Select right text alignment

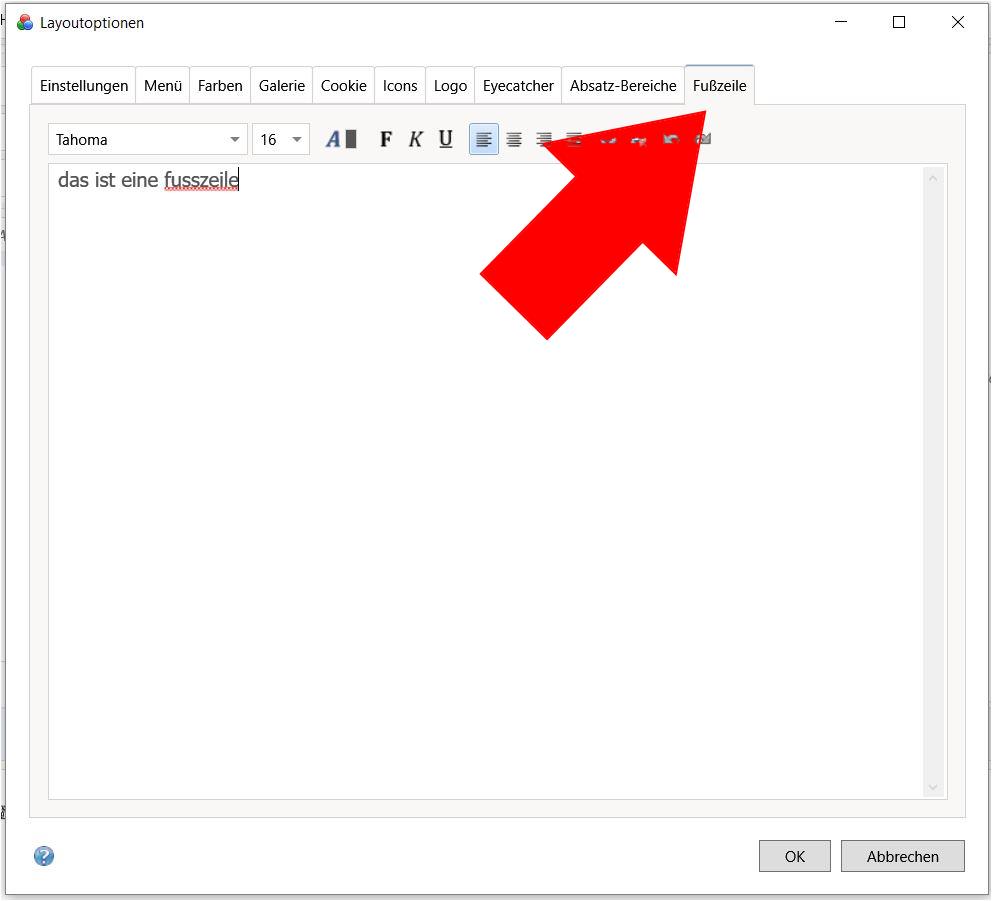(544, 139)
